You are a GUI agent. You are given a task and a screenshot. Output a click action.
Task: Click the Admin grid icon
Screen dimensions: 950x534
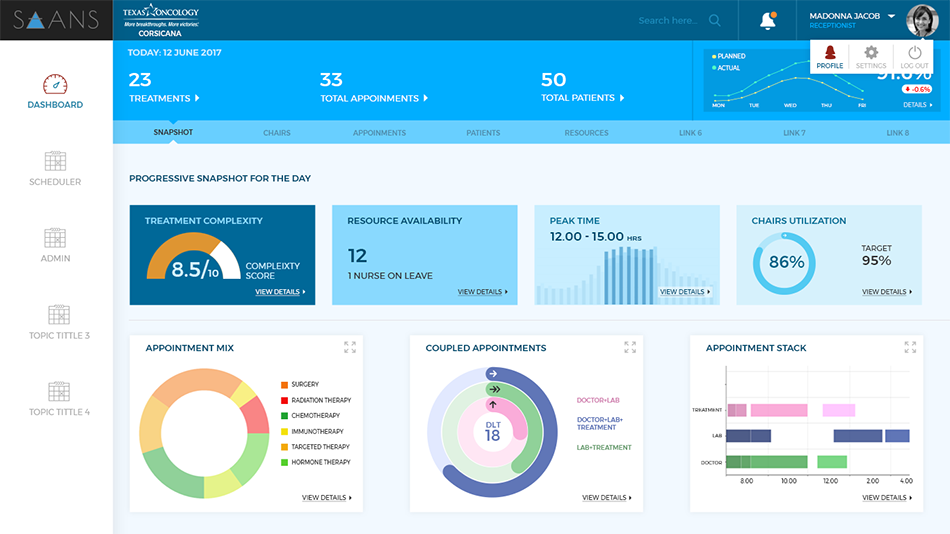point(55,238)
